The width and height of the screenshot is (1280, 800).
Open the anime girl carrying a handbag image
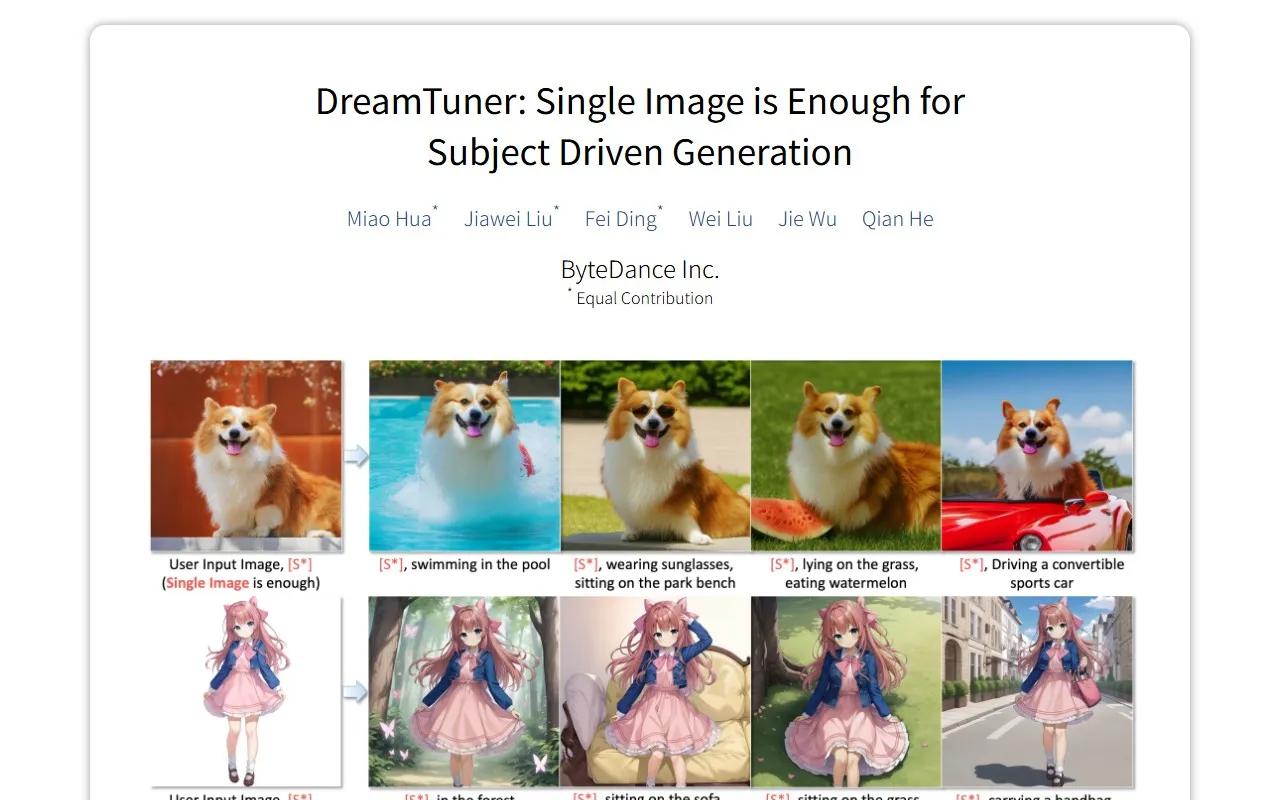coord(1037,690)
